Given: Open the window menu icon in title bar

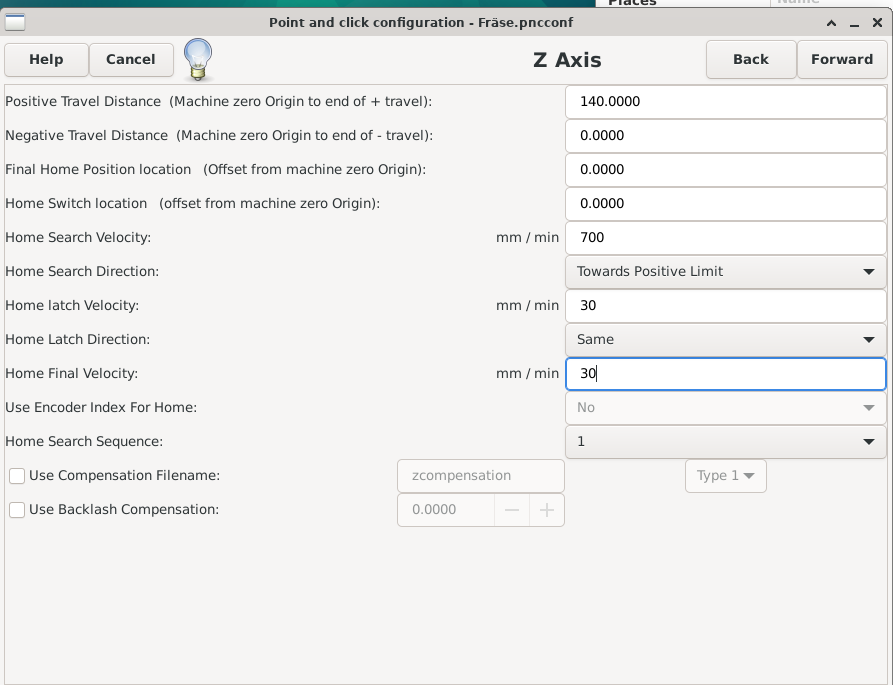Looking at the screenshot, I should pyautogui.click(x=17, y=23).
